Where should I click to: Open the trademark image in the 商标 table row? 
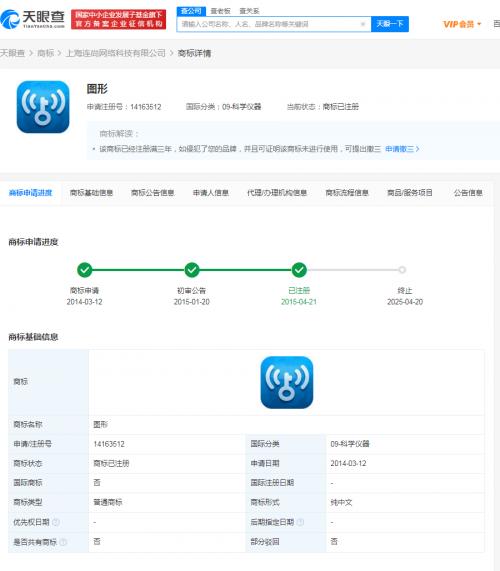point(287,382)
